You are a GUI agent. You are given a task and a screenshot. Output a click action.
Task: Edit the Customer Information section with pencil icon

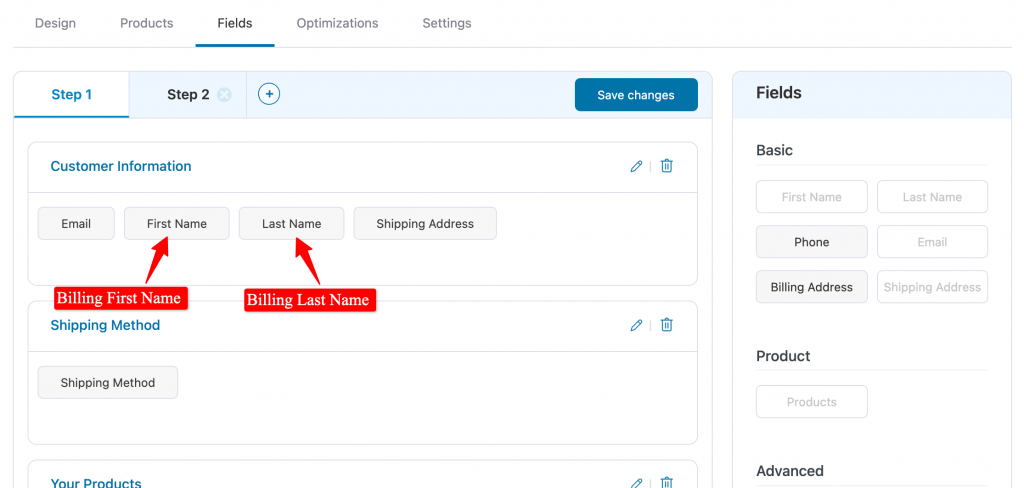(x=636, y=166)
